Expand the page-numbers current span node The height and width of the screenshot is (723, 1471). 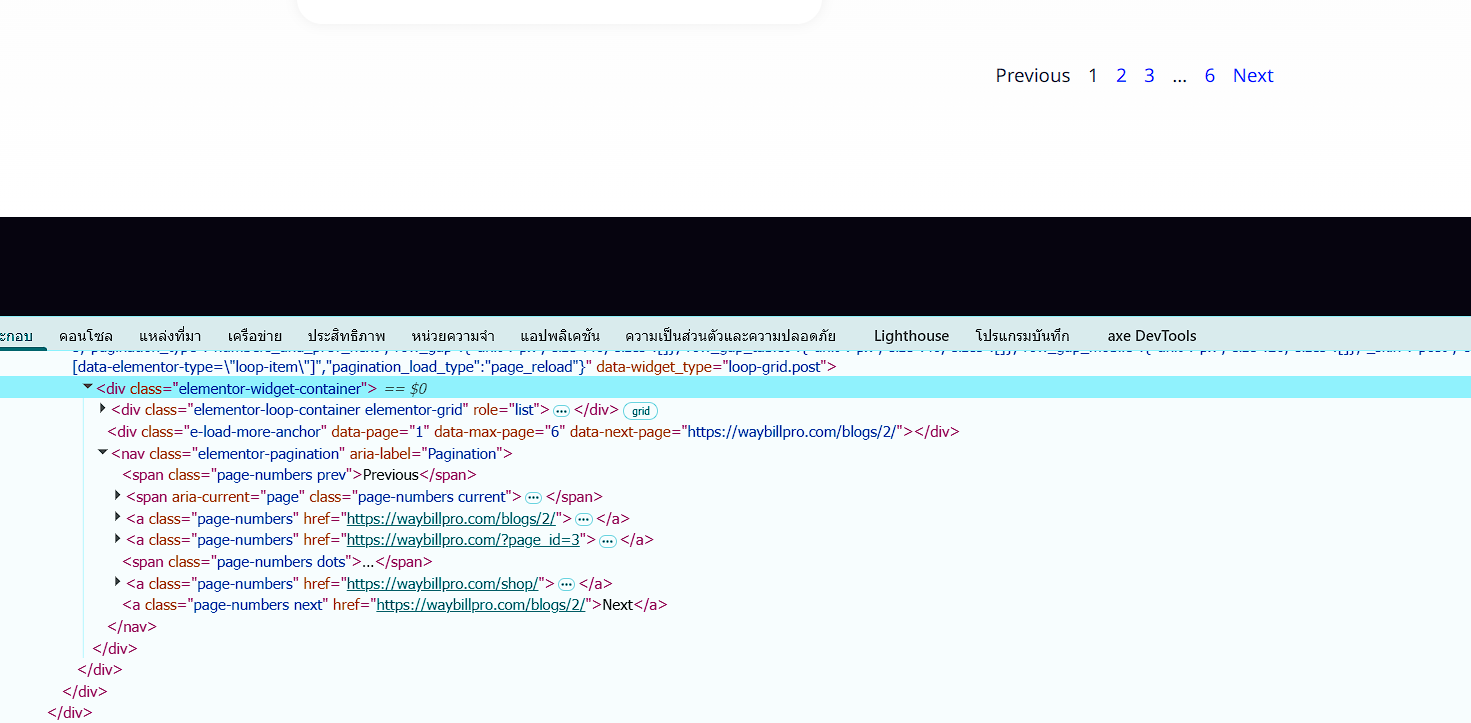118,496
